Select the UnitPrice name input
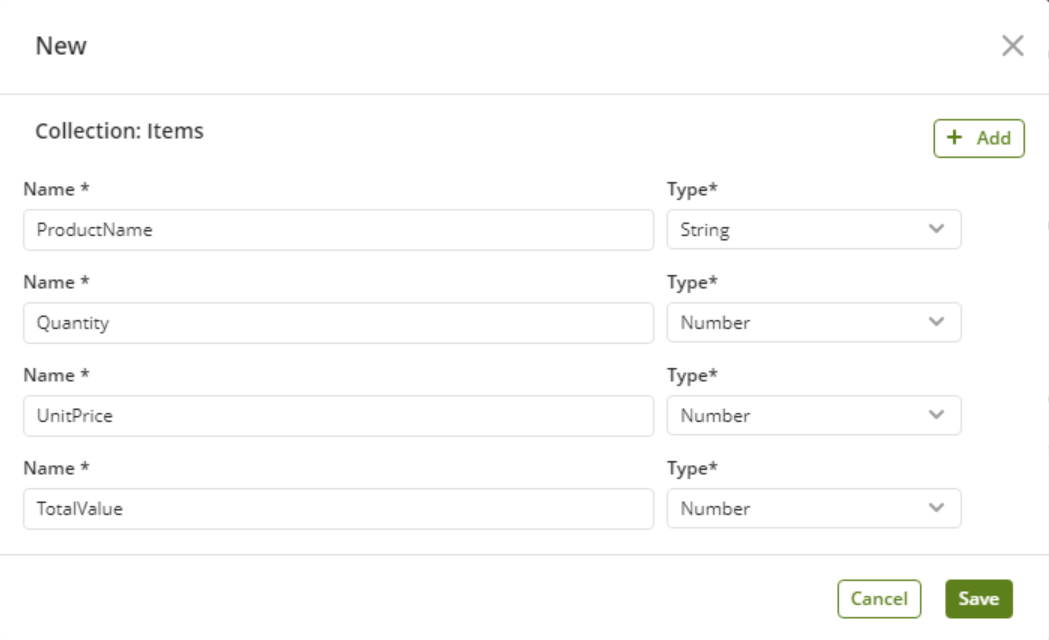The width and height of the screenshot is (1049, 640). click(x=338, y=416)
